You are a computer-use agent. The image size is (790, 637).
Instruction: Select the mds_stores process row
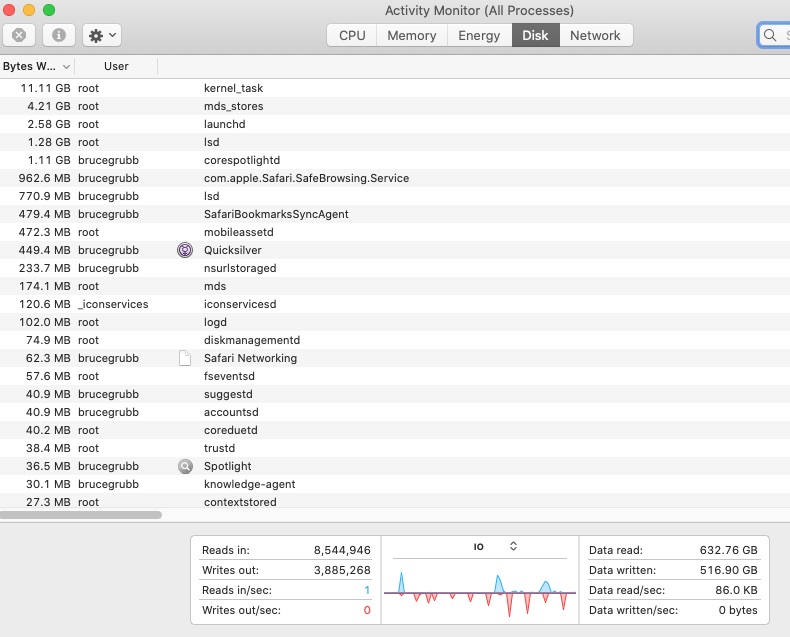233,106
